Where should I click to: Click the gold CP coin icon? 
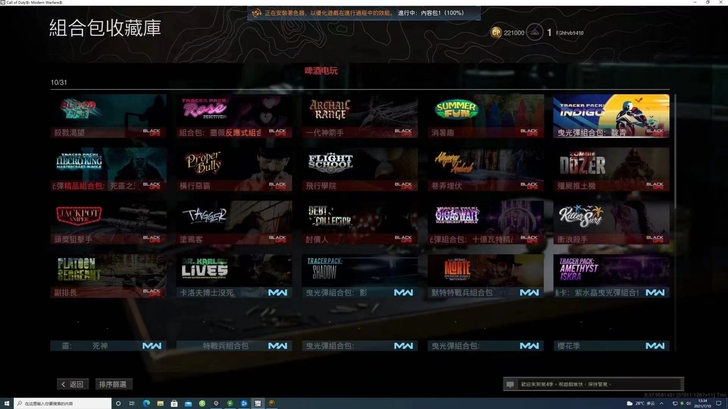coord(496,32)
